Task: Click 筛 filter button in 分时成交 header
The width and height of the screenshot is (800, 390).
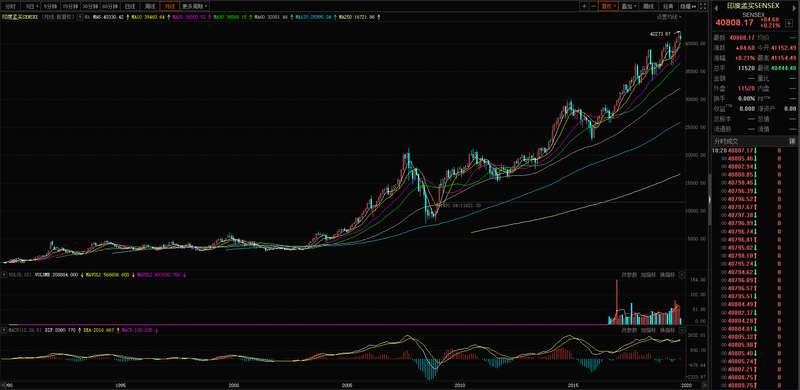Action: 792,141
